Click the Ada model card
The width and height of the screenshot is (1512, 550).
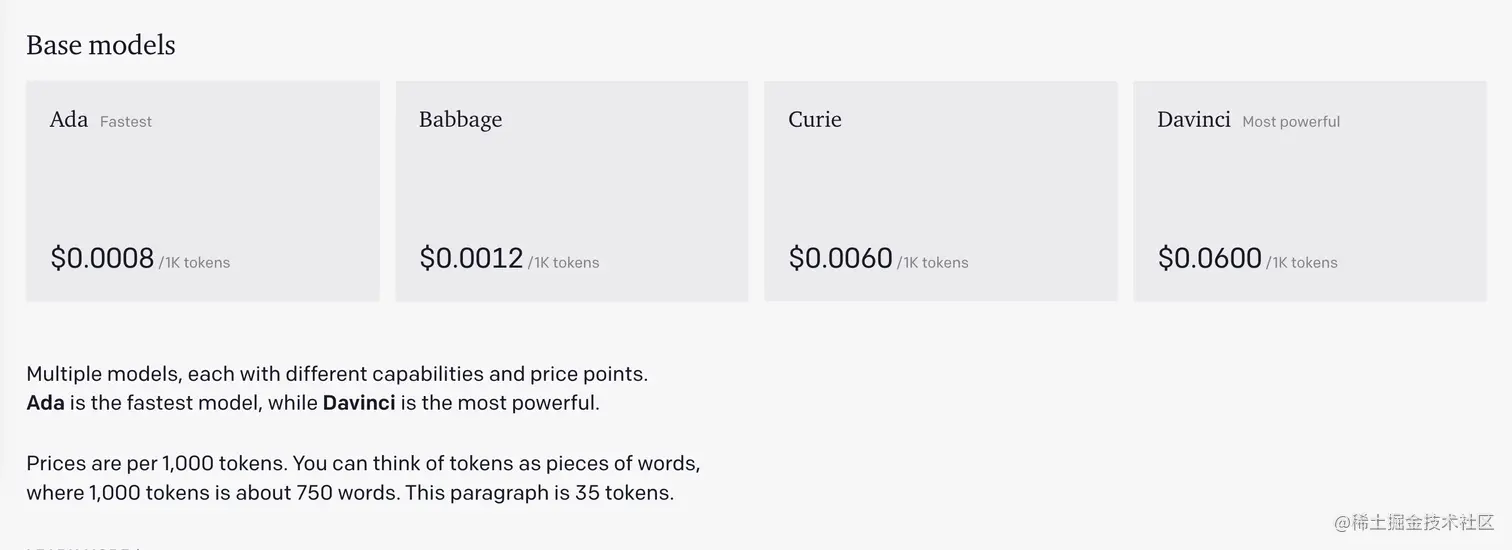tap(203, 191)
